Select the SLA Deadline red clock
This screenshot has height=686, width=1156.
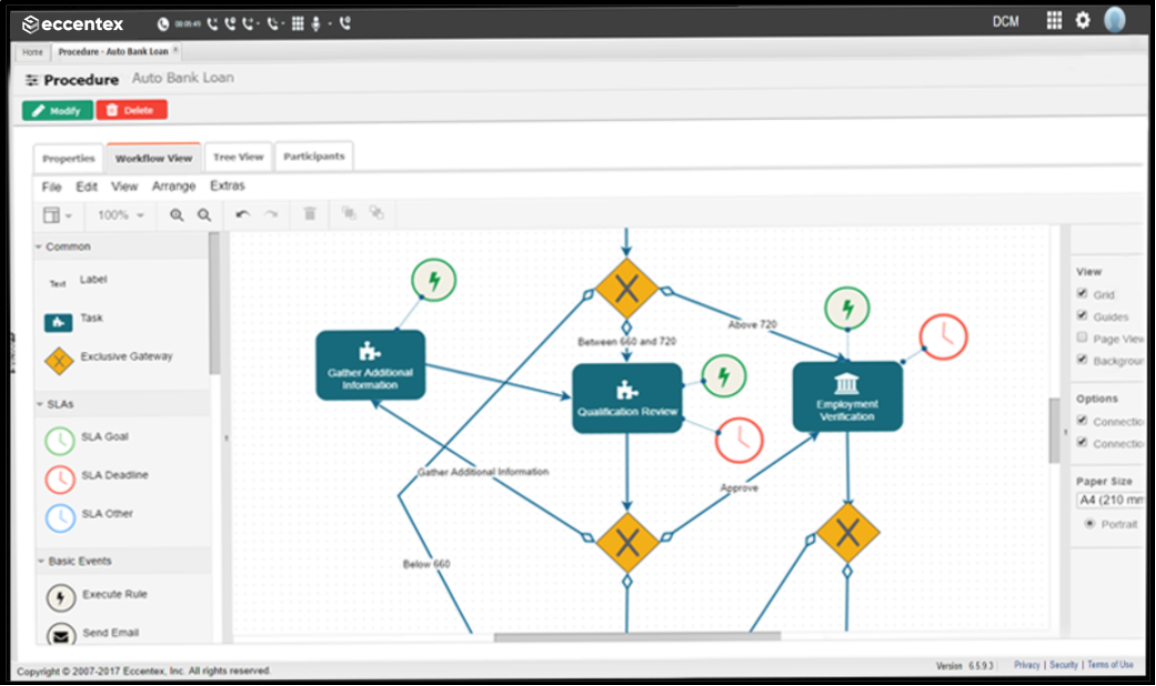[x=60, y=479]
